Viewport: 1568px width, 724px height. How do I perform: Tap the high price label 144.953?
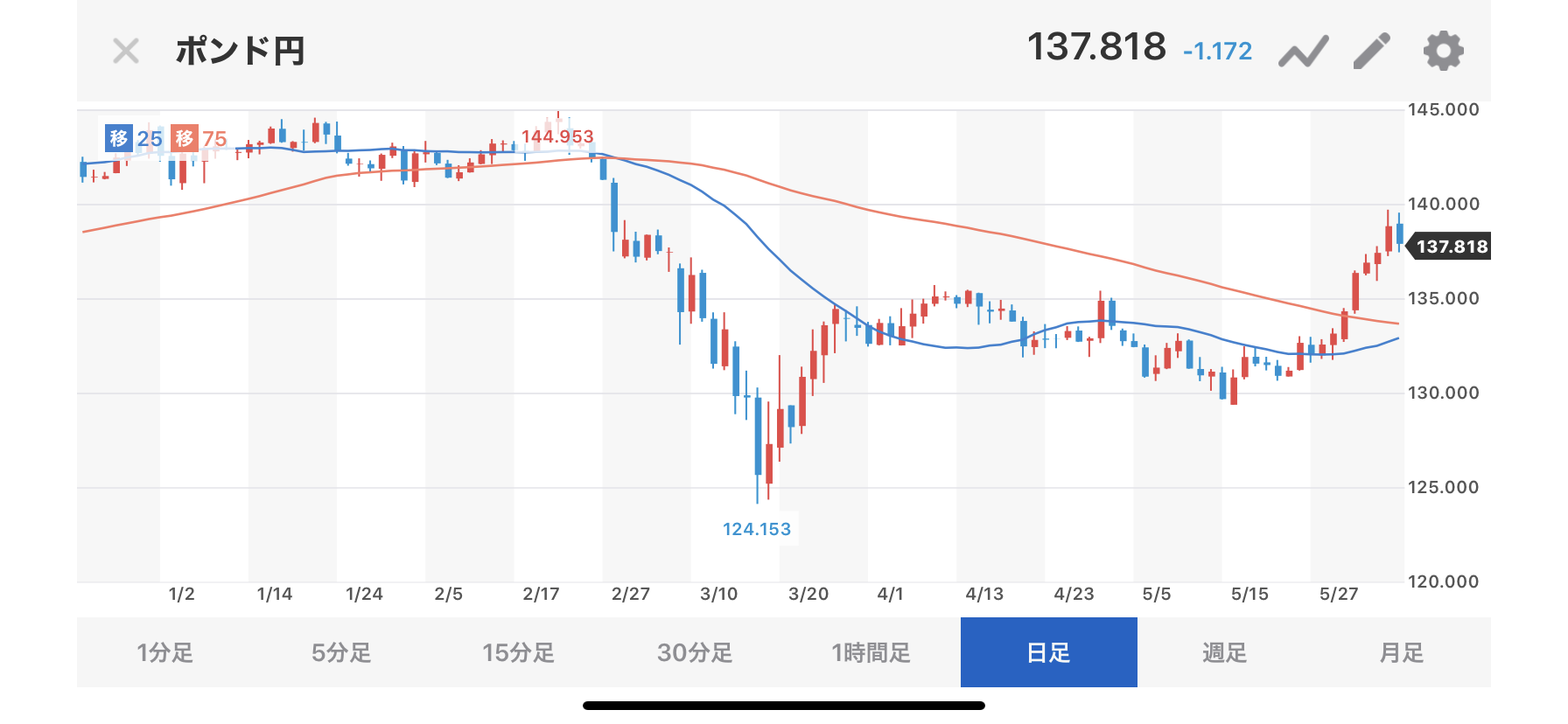click(x=557, y=136)
